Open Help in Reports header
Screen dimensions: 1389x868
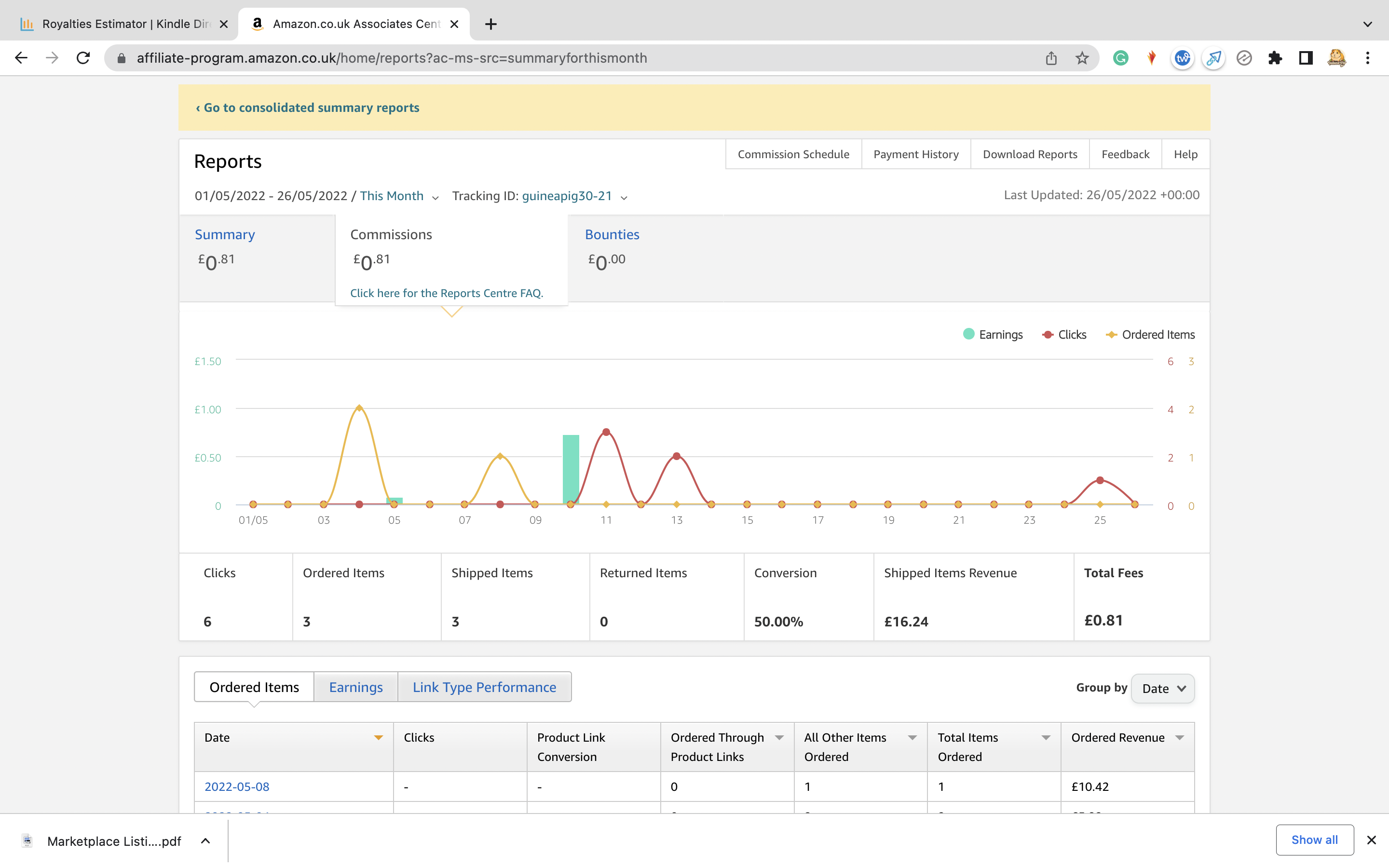tap(1185, 154)
